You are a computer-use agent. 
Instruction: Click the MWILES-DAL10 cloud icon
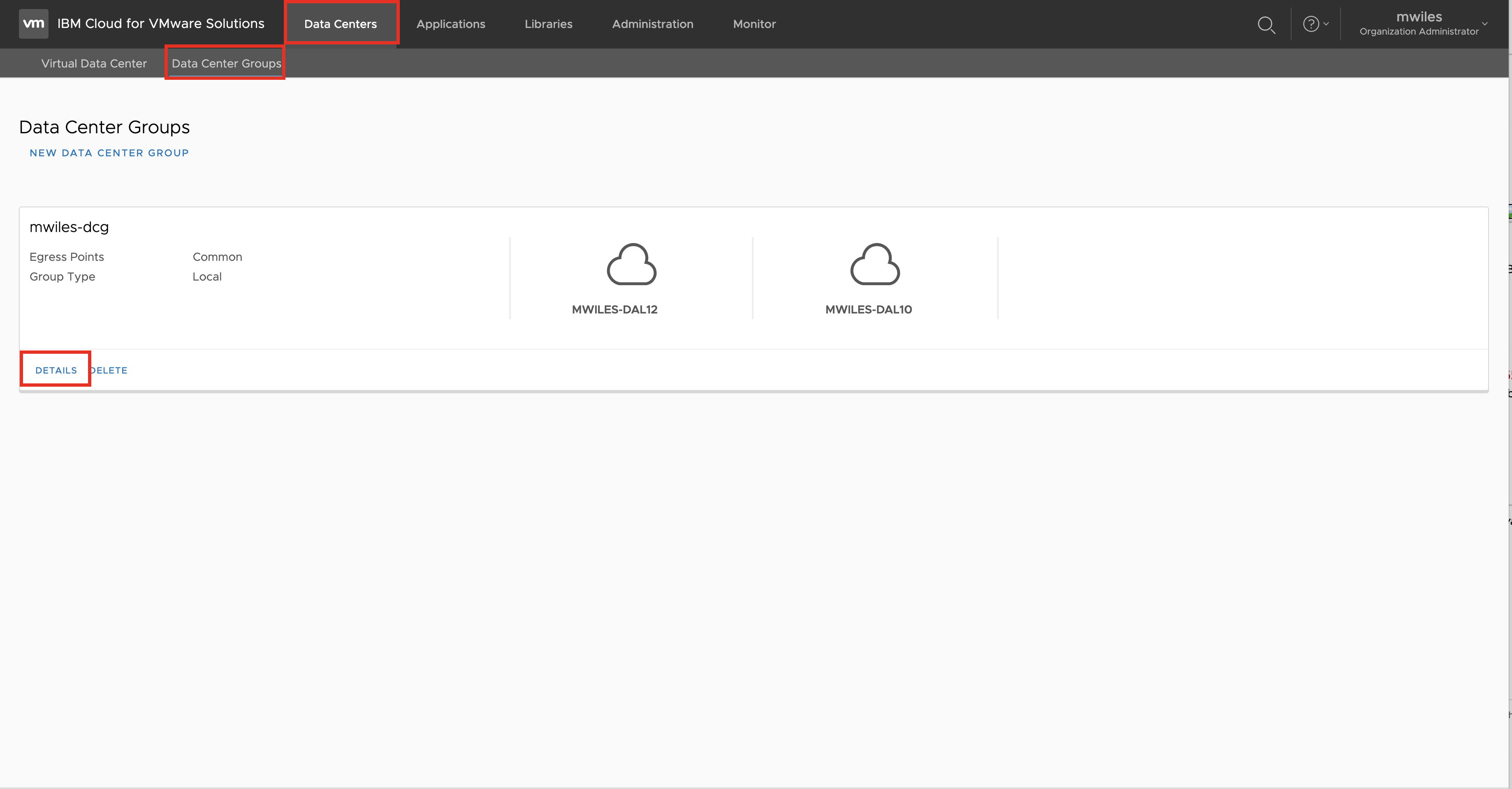(x=874, y=265)
